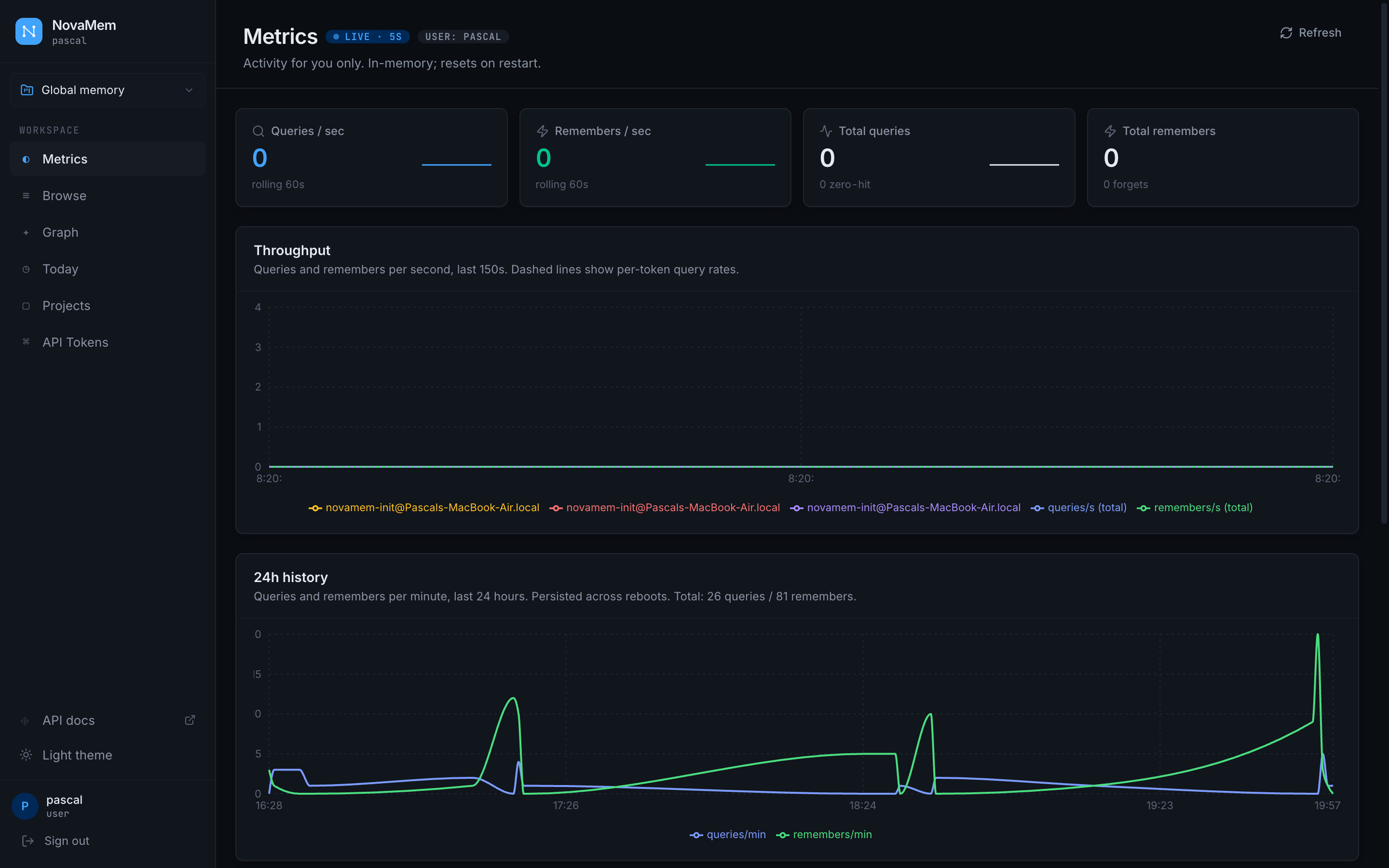Viewport: 1389px width, 868px height.
Task: Click the '0 forgets' text
Action: coord(1126,184)
